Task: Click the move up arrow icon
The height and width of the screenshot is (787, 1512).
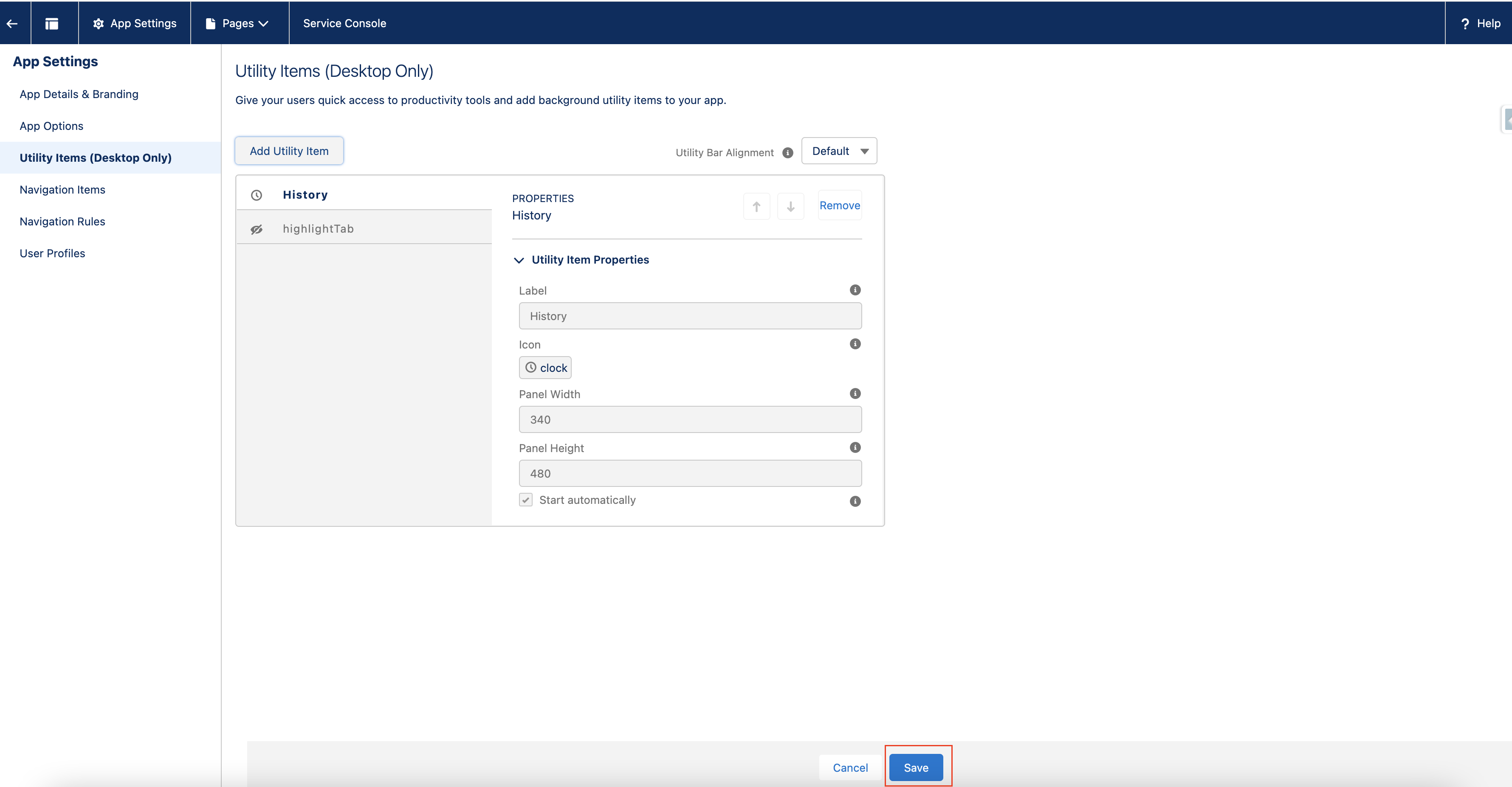Action: [x=756, y=206]
